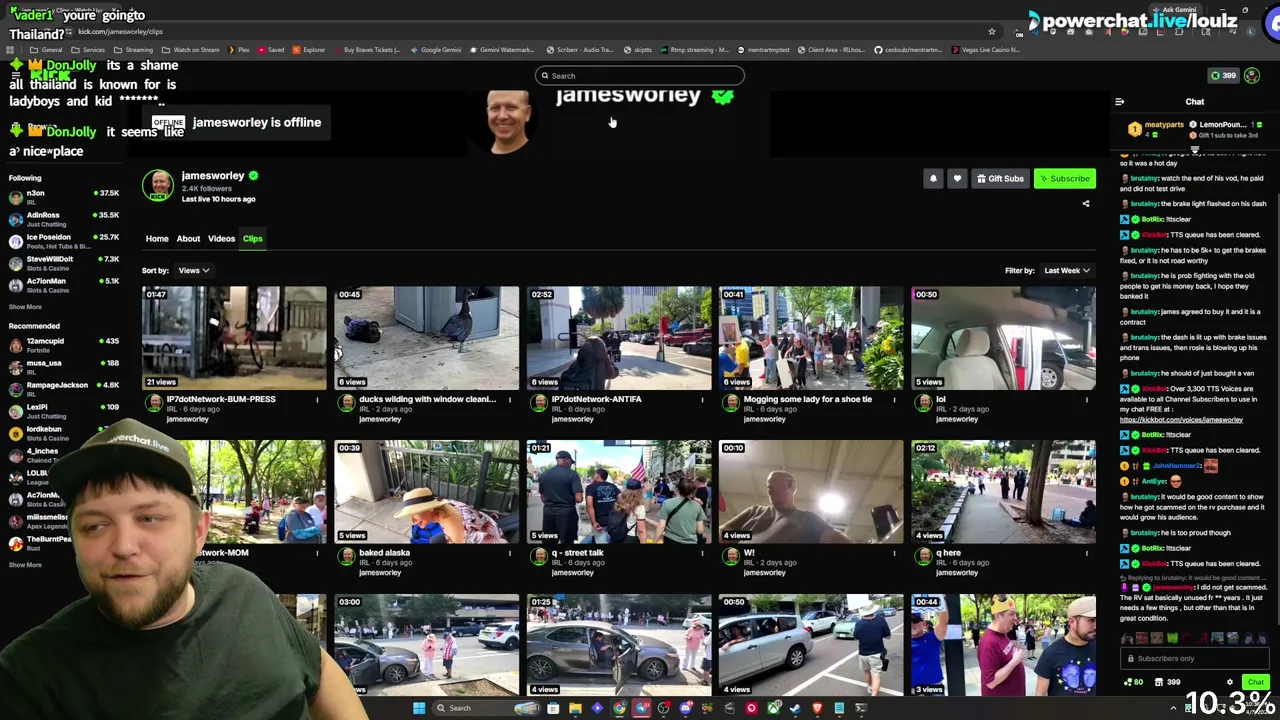Click the Gift Subs button
Viewport: 1280px width, 720px height.
click(1000, 179)
